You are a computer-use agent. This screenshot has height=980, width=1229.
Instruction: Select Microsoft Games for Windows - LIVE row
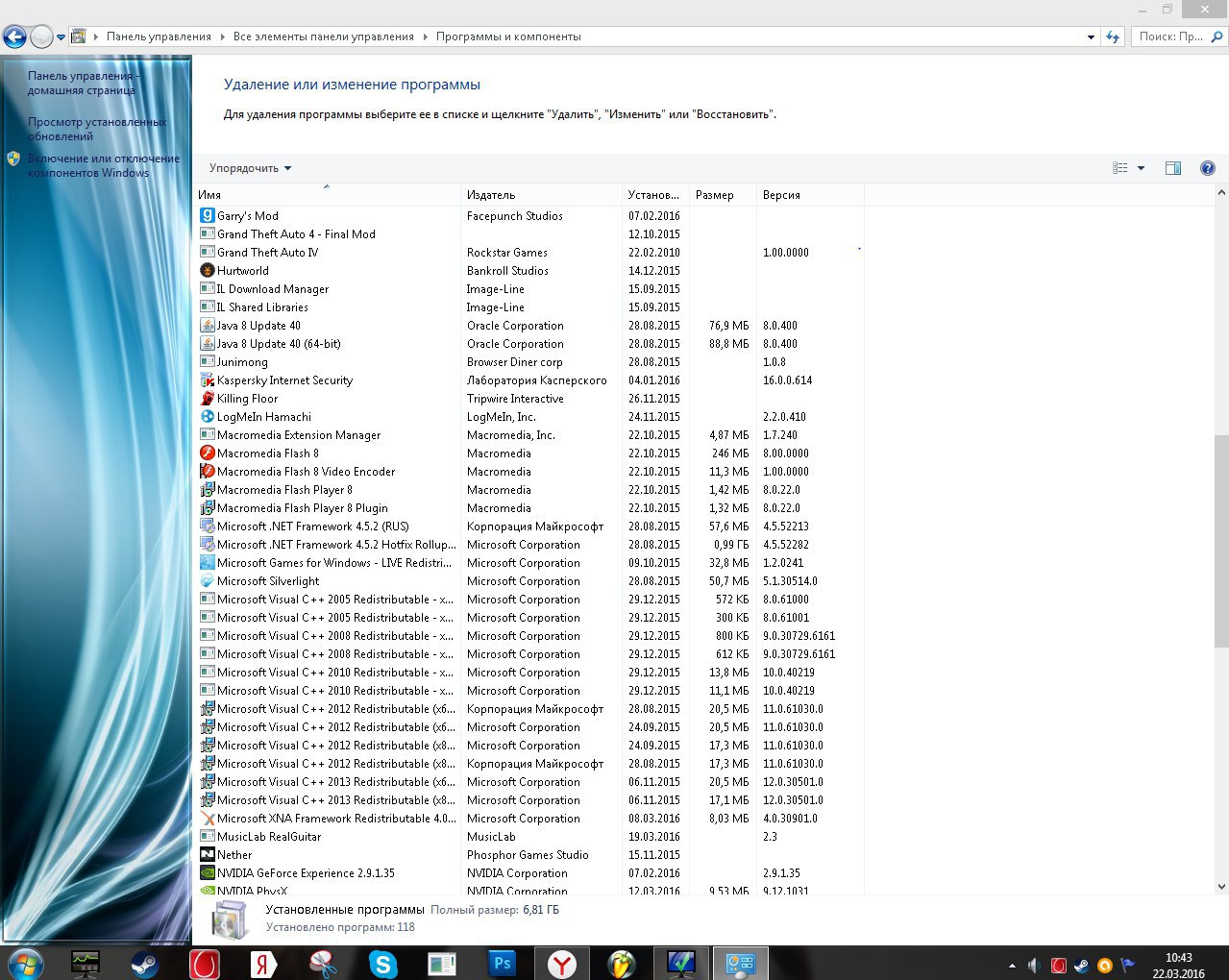(x=529, y=563)
